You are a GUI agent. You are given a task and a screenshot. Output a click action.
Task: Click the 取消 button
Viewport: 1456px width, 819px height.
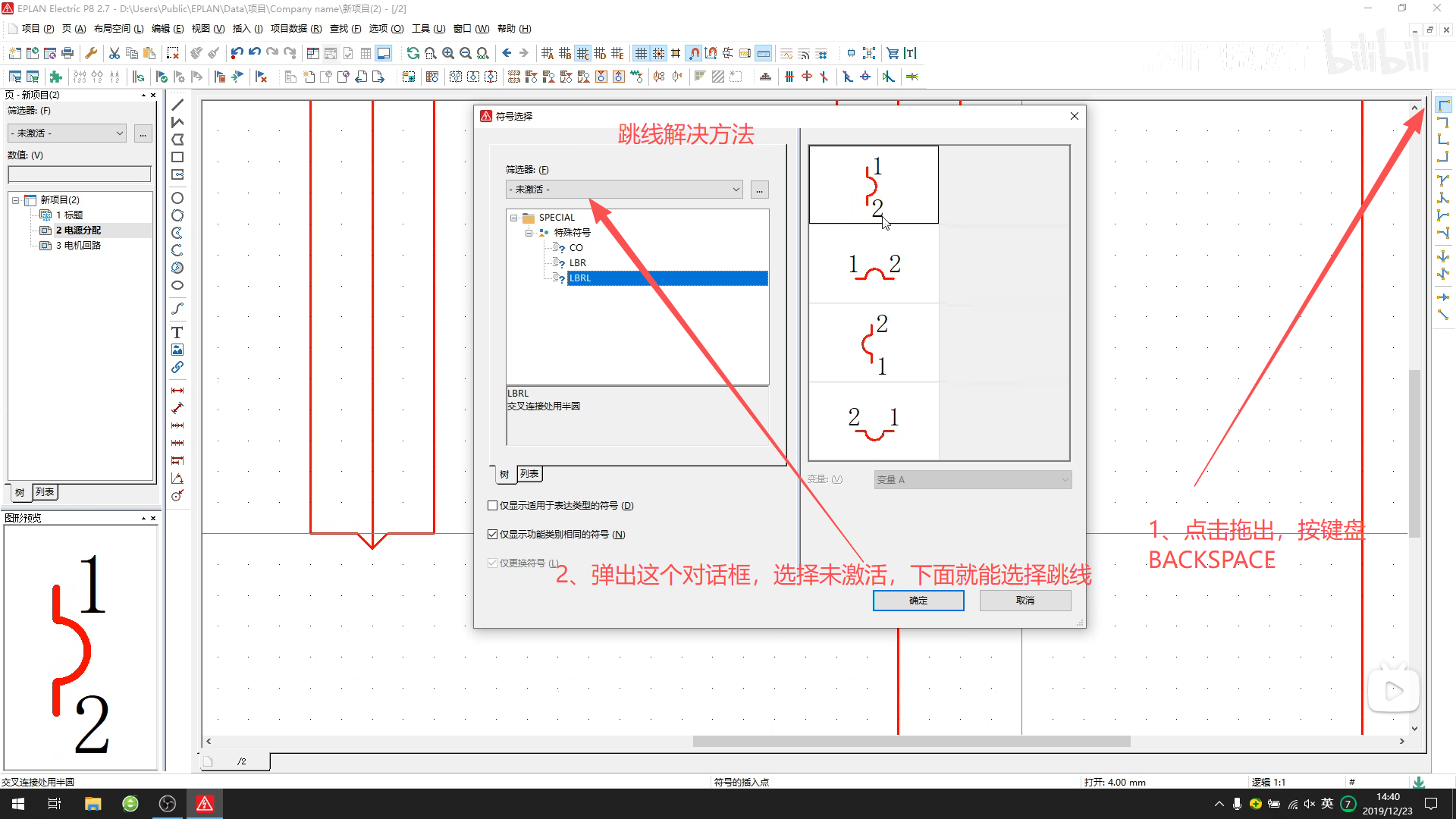(x=1025, y=601)
